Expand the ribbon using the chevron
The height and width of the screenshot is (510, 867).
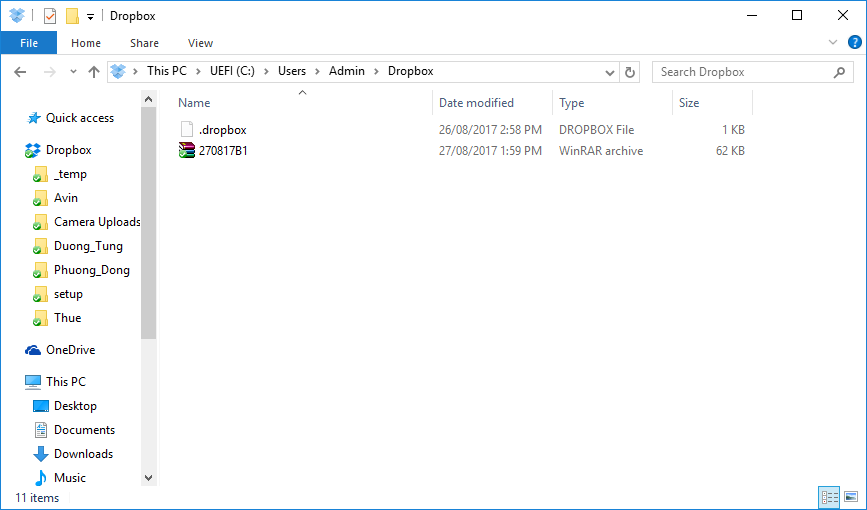point(833,43)
